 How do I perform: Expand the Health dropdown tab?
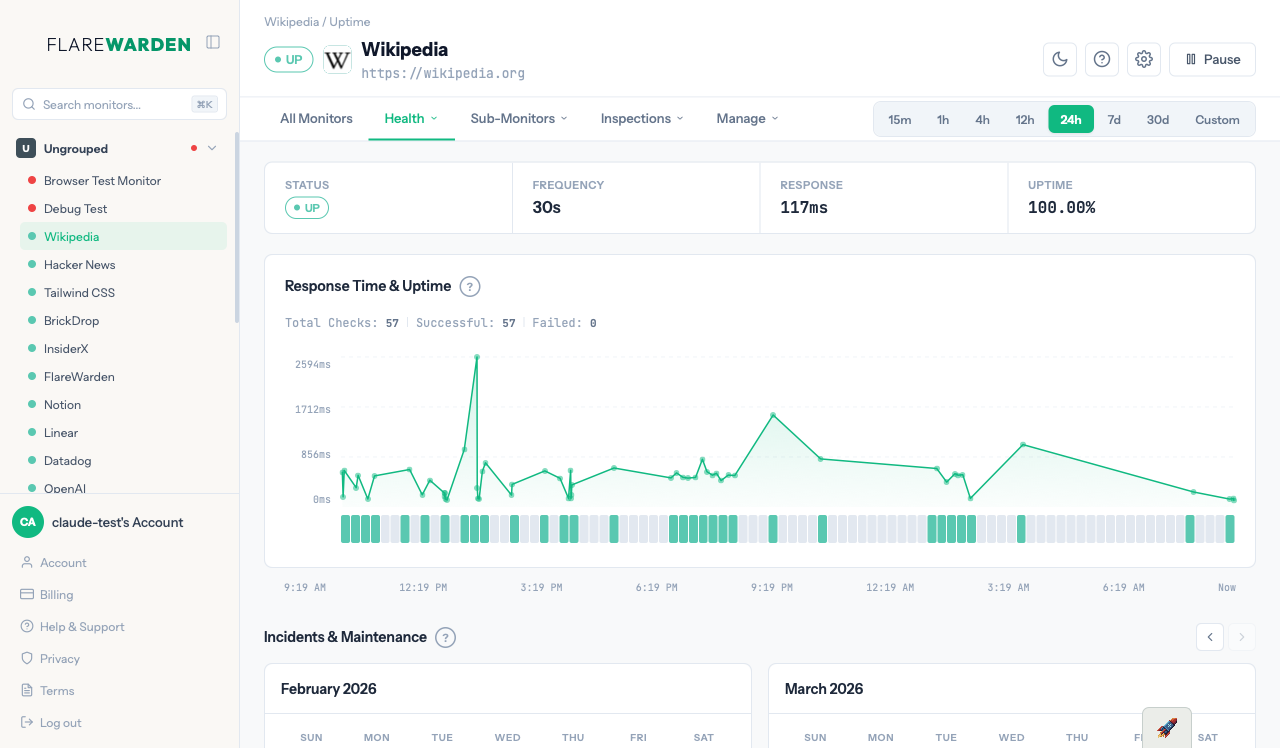[x=411, y=118]
